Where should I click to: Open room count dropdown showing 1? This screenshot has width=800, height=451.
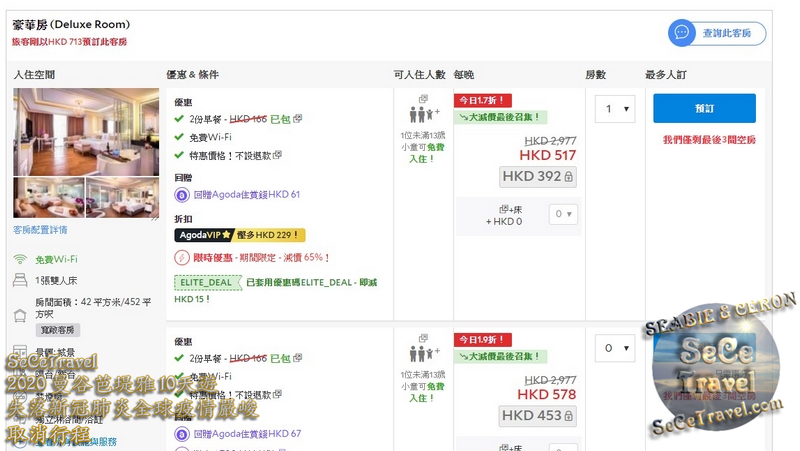(615, 109)
